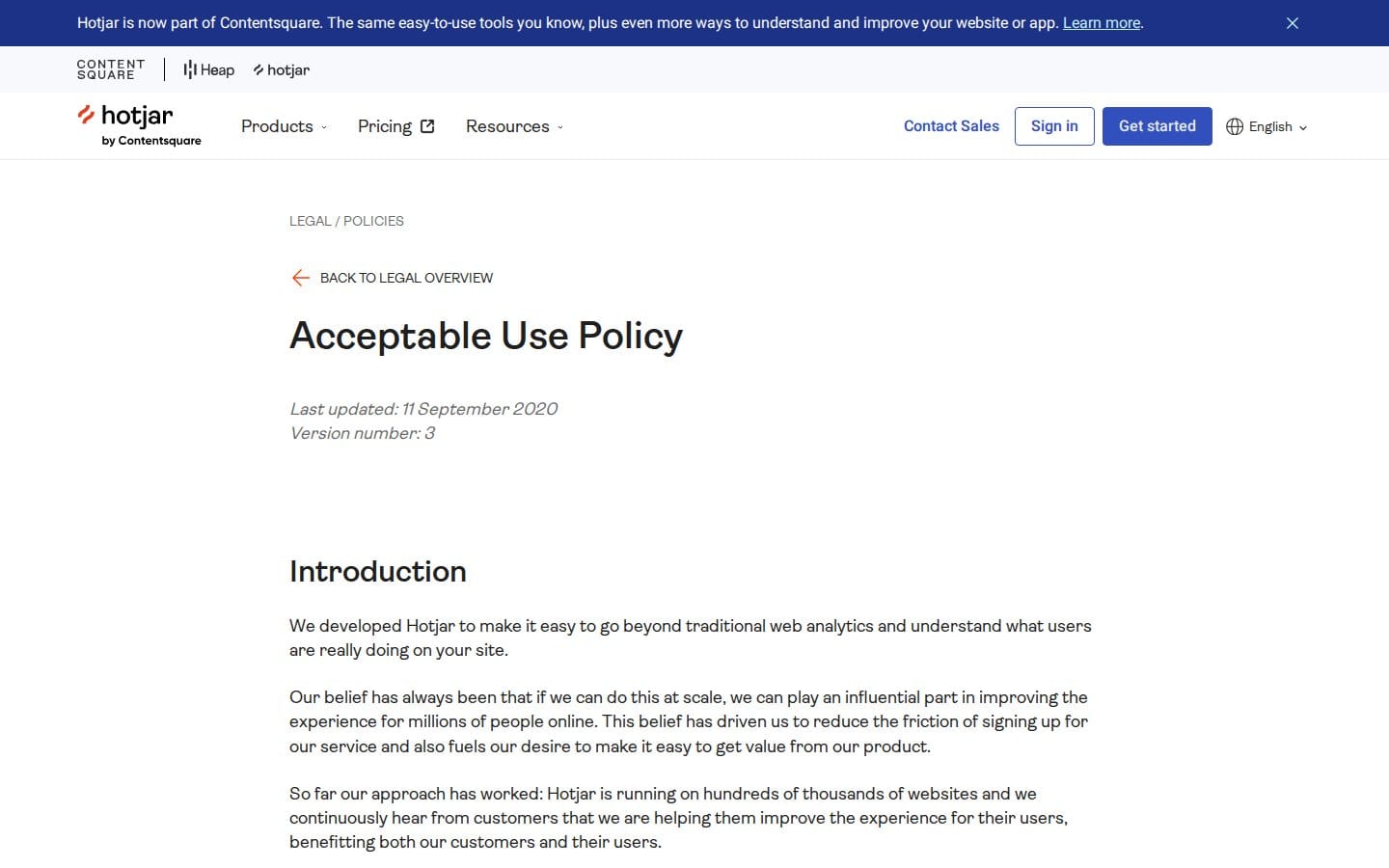Screen dimensions: 1389x868
Task: Click the Sign in button
Action: click(x=1054, y=126)
